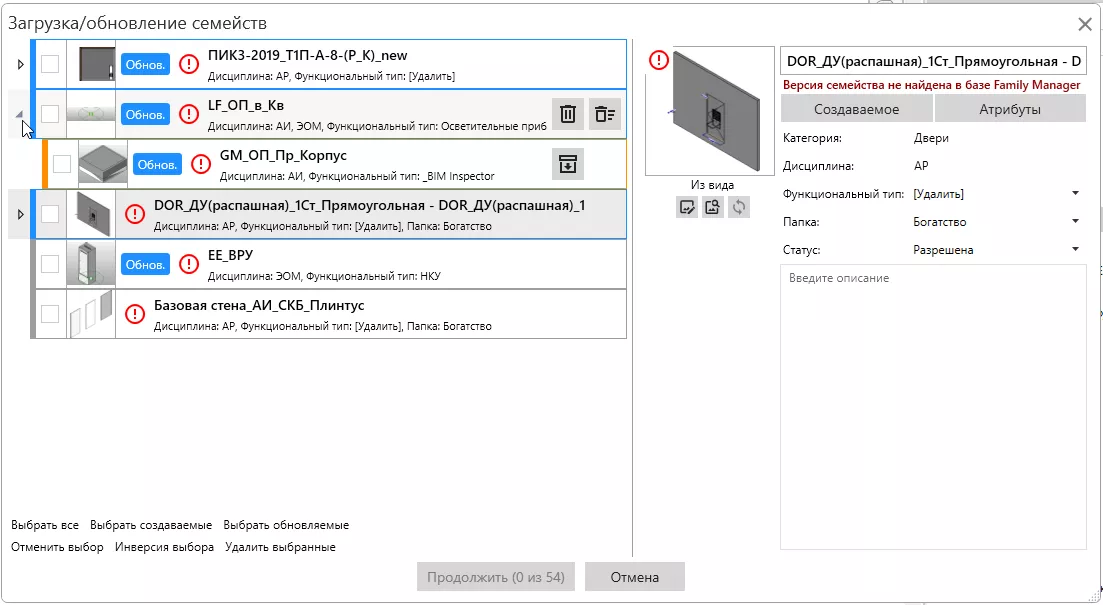
Task: Tick the checkbox for ПИК3-2019_Т1П-А-8-(Р_К)_new
Action: pyautogui.click(x=50, y=64)
